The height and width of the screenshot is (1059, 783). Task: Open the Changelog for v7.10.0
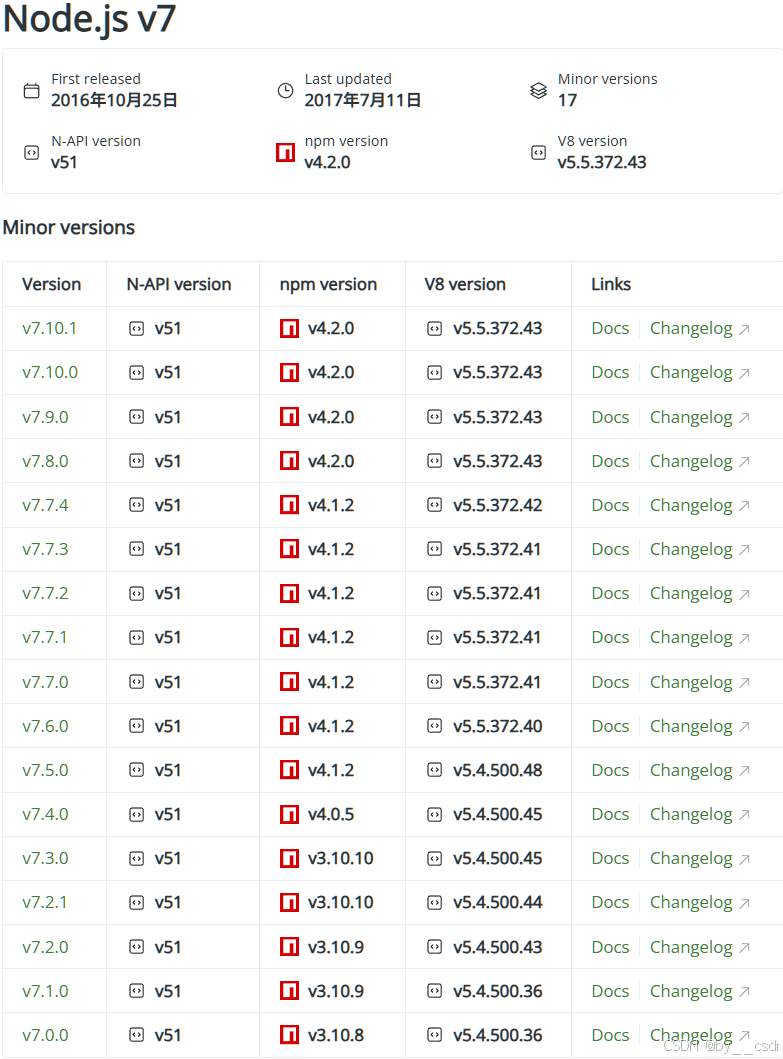point(691,373)
